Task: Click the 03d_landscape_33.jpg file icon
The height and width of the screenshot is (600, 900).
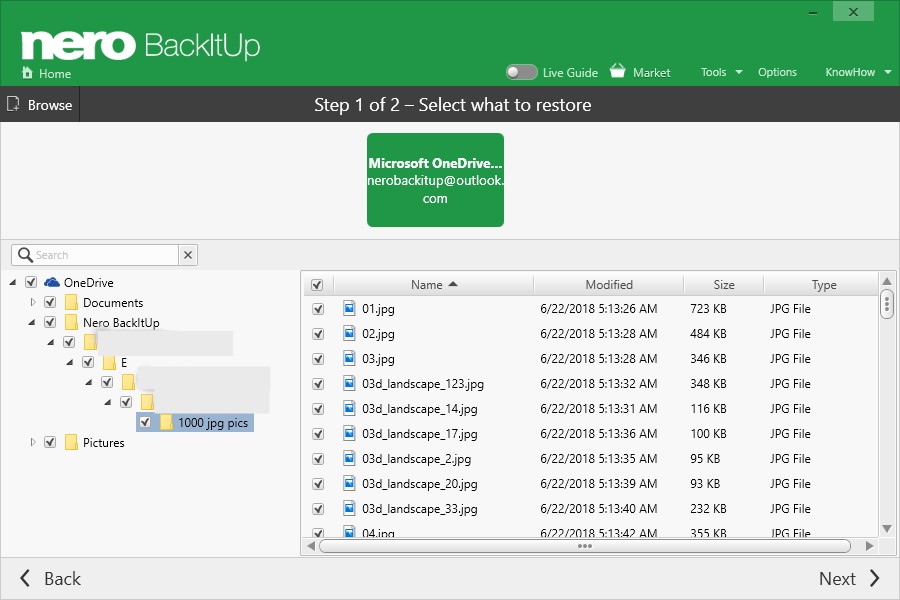Action: 349,508
